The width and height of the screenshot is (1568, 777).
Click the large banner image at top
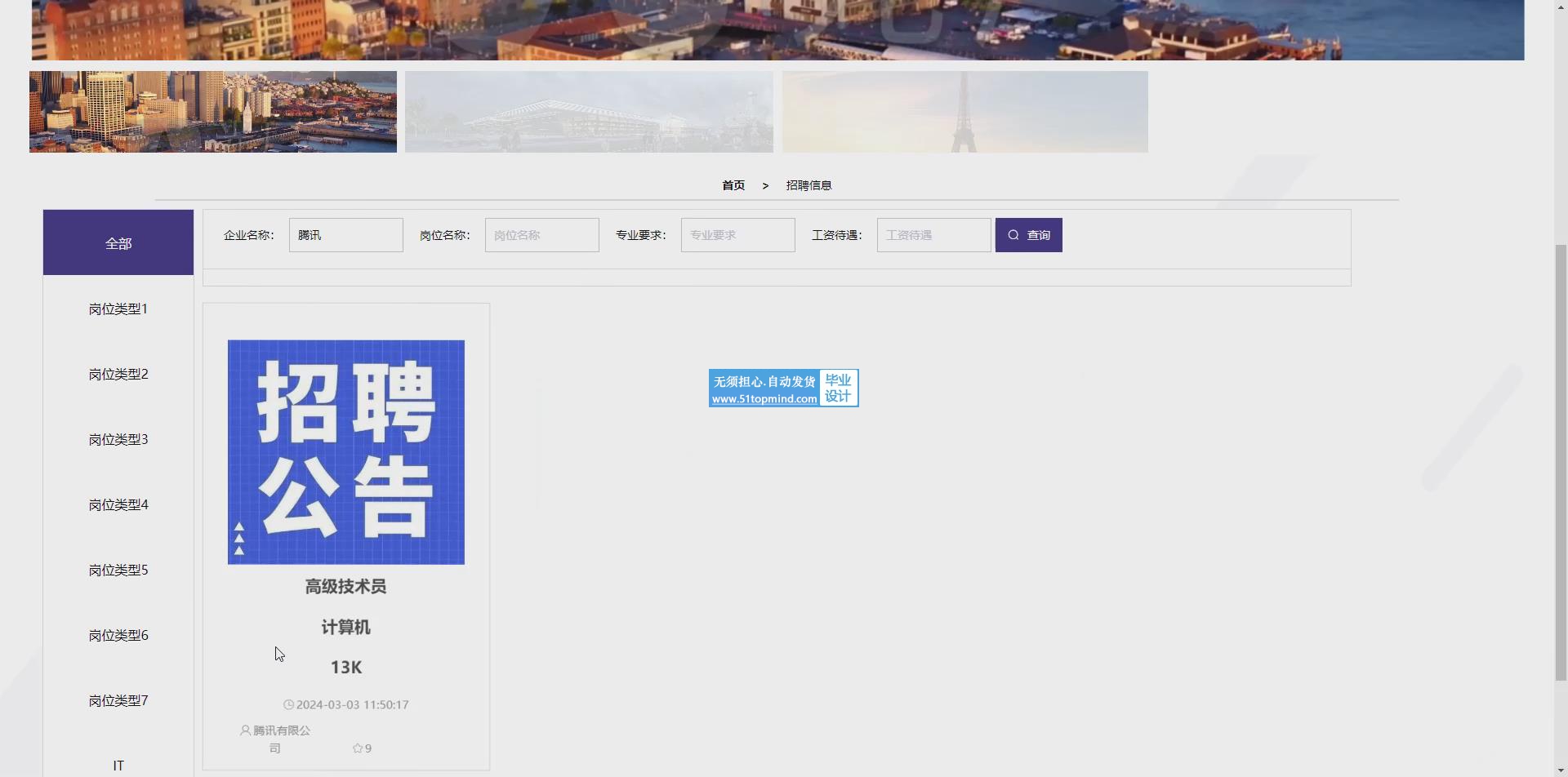[x=777, y=29]
